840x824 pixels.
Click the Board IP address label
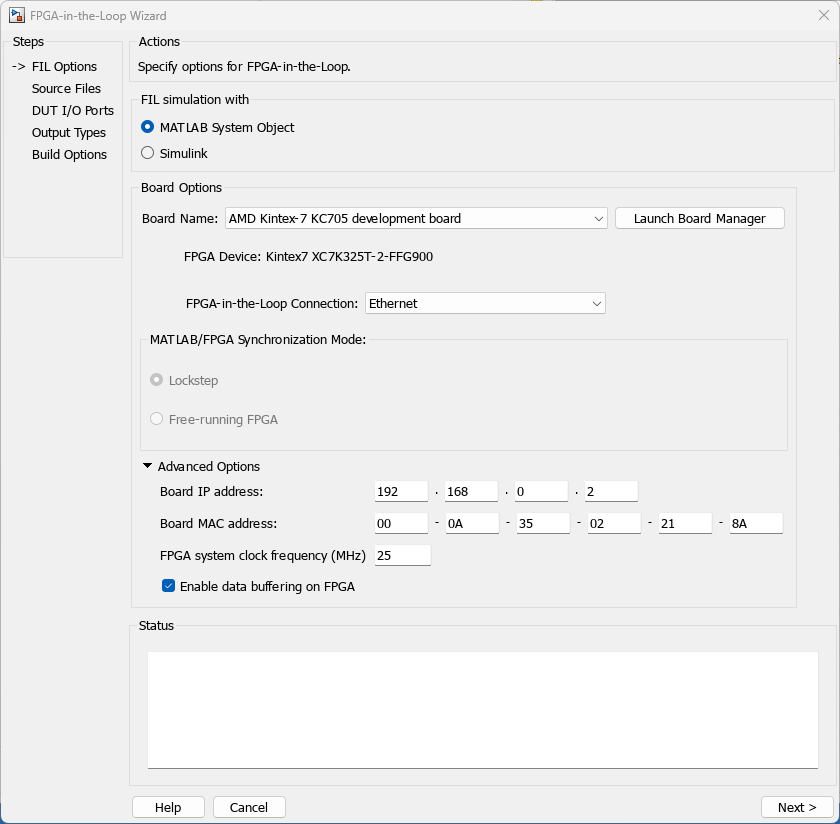212,491
